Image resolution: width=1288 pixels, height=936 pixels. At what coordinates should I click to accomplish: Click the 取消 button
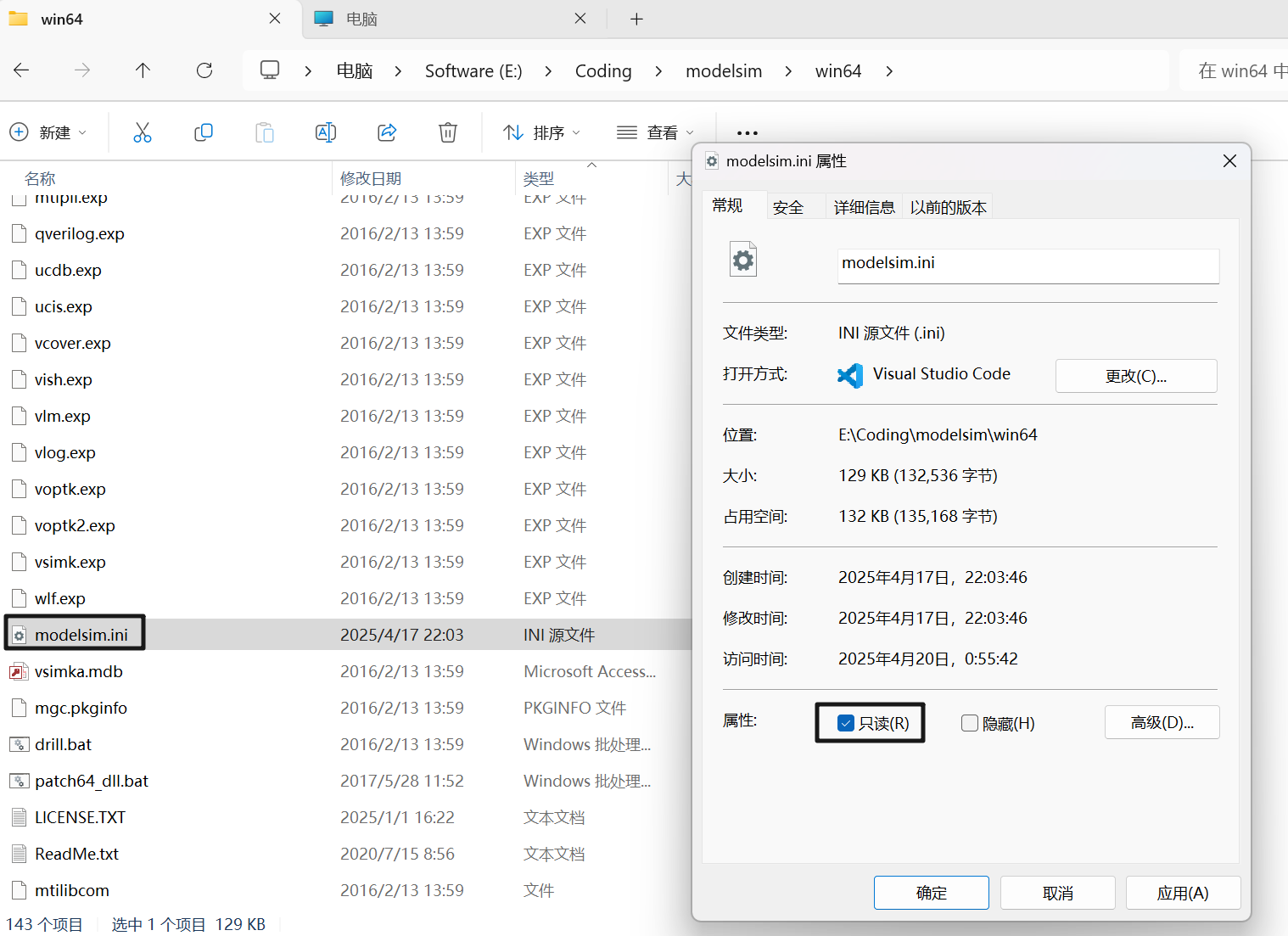[1058, 893]
